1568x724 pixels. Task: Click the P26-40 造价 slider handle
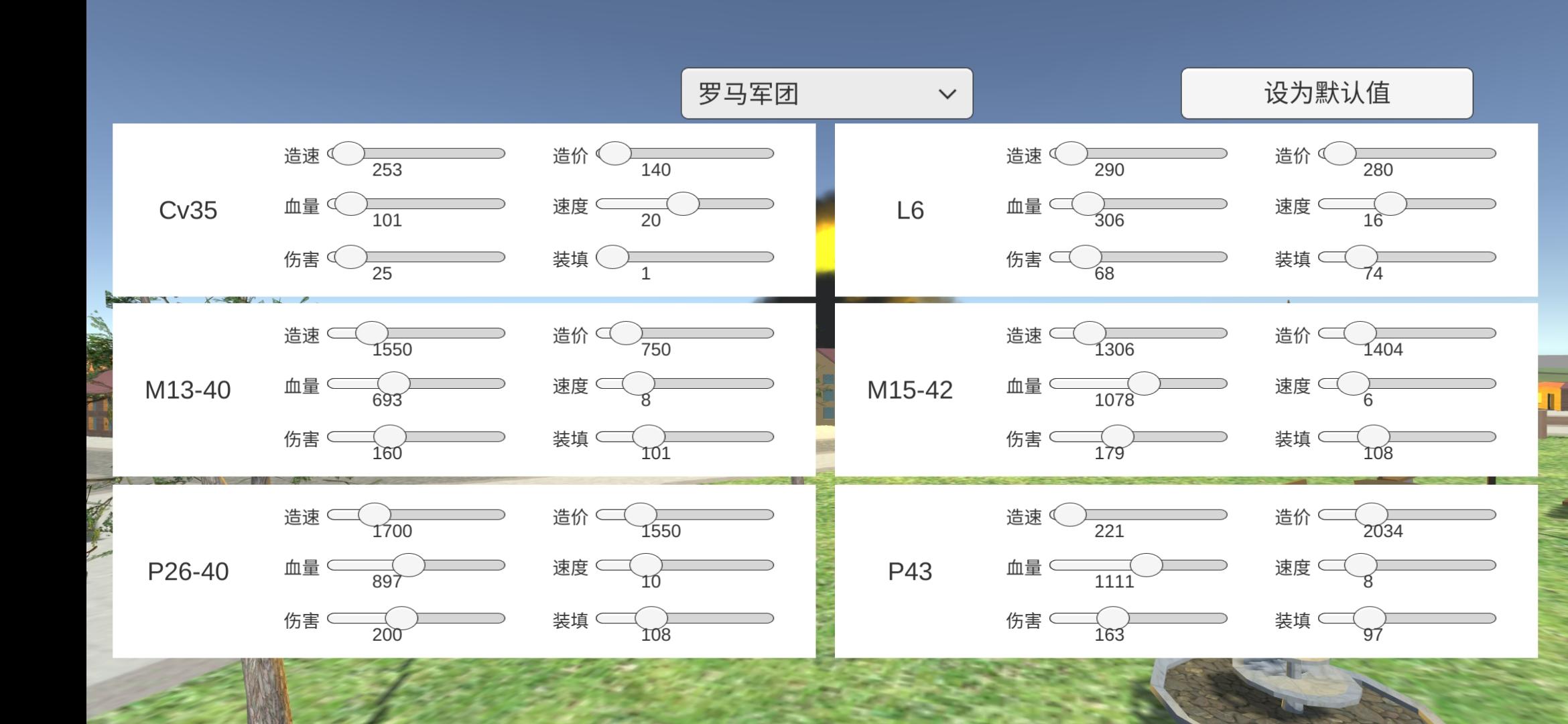tap(641, 515)
